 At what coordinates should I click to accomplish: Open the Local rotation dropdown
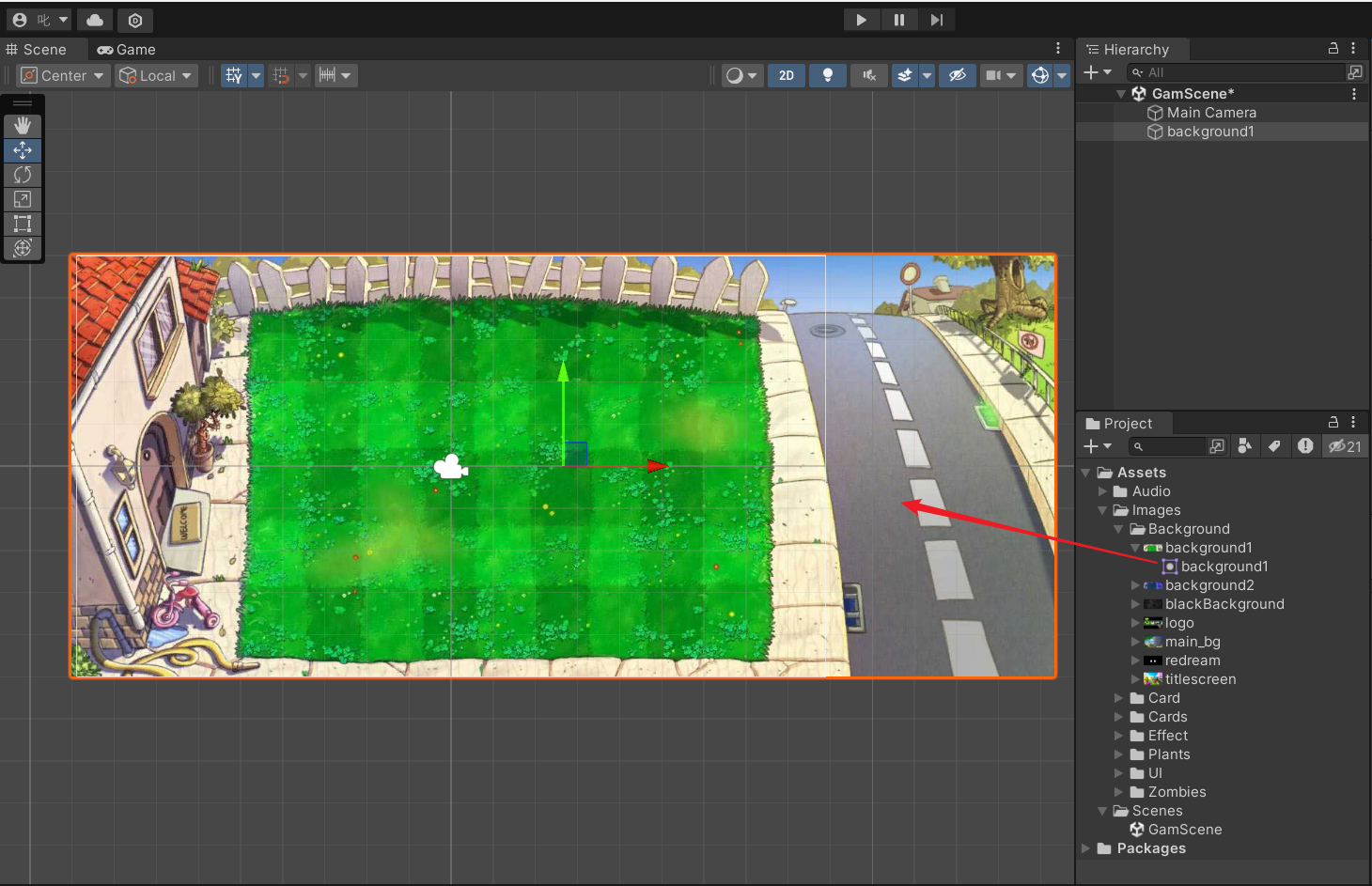coord(156,75)
